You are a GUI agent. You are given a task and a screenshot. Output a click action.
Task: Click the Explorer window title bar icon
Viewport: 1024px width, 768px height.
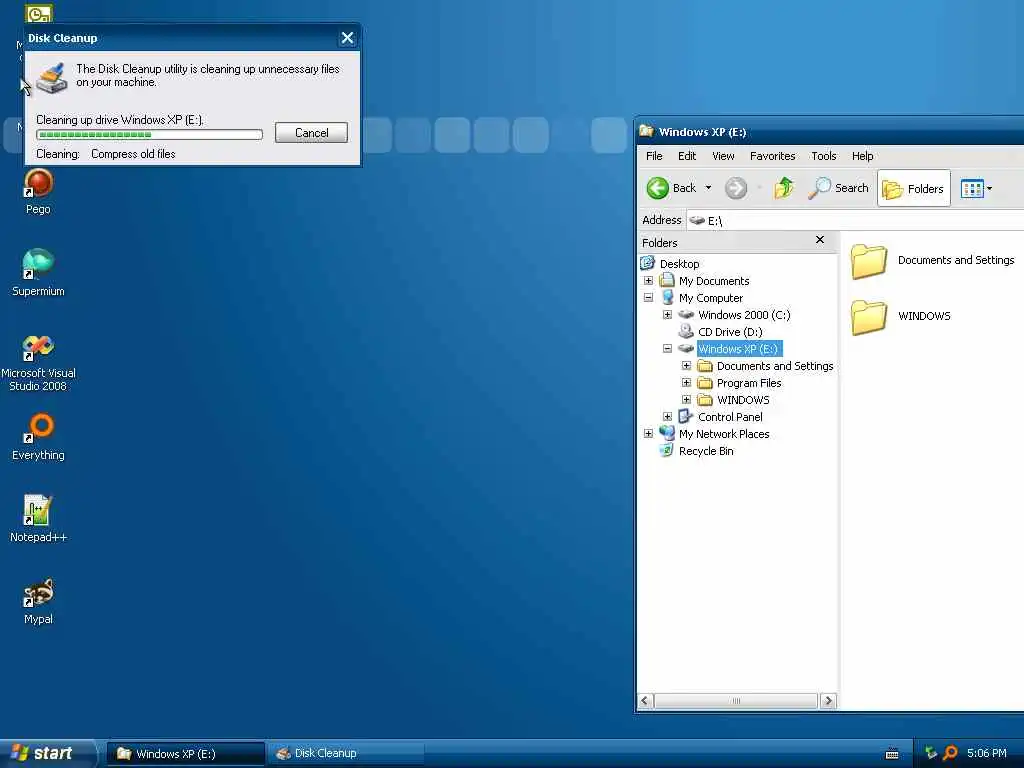[647, 131]
